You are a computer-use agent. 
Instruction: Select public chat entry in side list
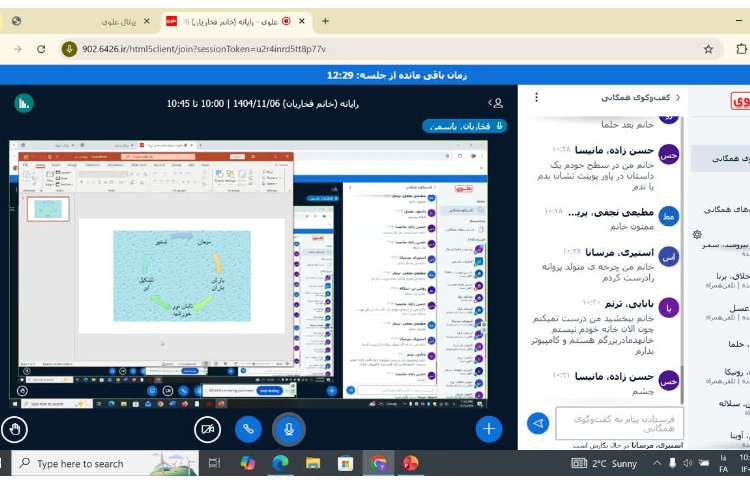coord(720,159)
